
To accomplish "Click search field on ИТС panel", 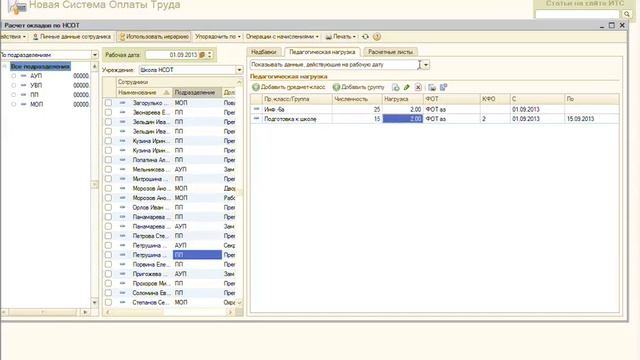I will [x=577, y=14].
